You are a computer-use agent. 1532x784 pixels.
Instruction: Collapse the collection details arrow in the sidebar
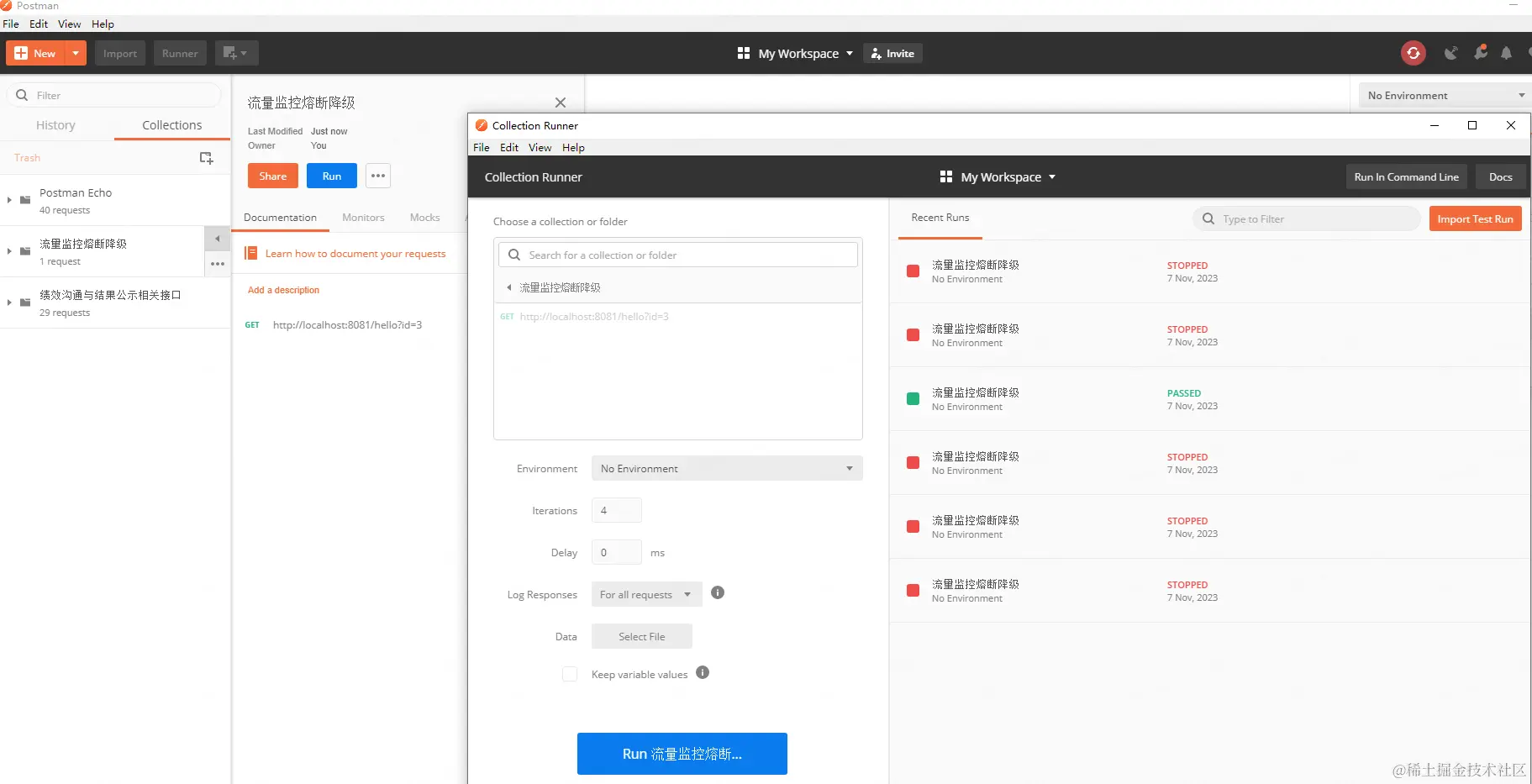pos(217,239)
